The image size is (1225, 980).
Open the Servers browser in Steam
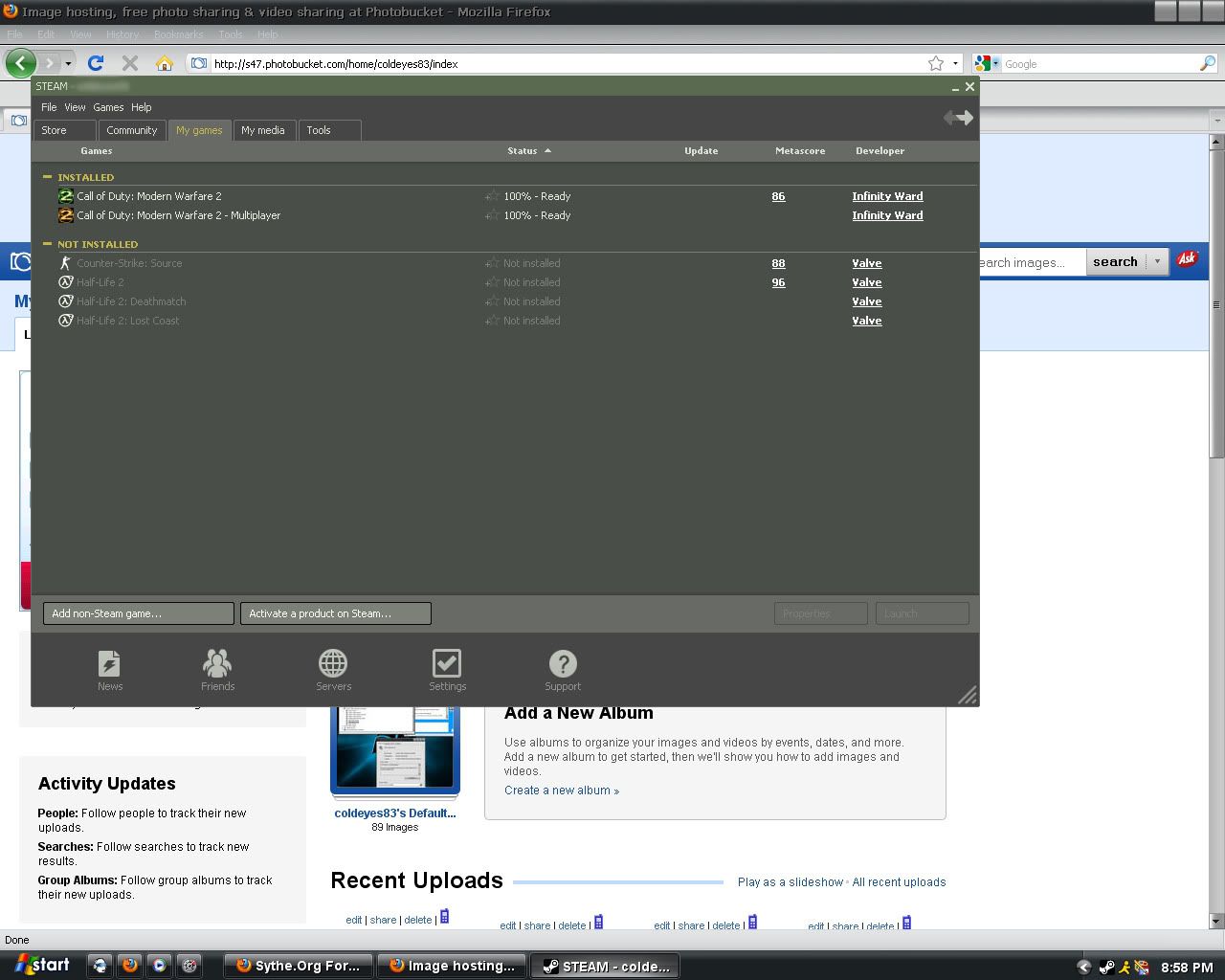tap(333, 670)
